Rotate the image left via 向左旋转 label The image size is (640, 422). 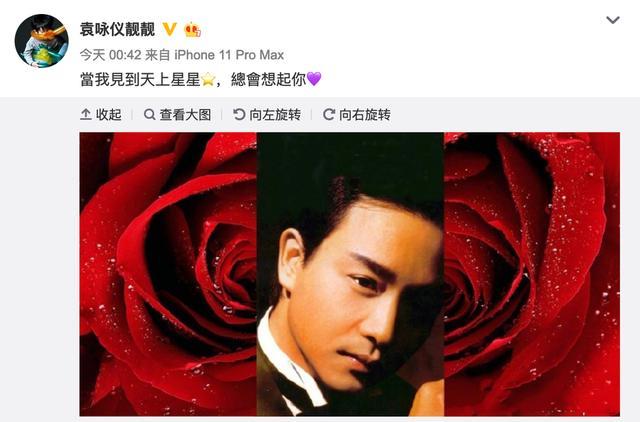275,115
